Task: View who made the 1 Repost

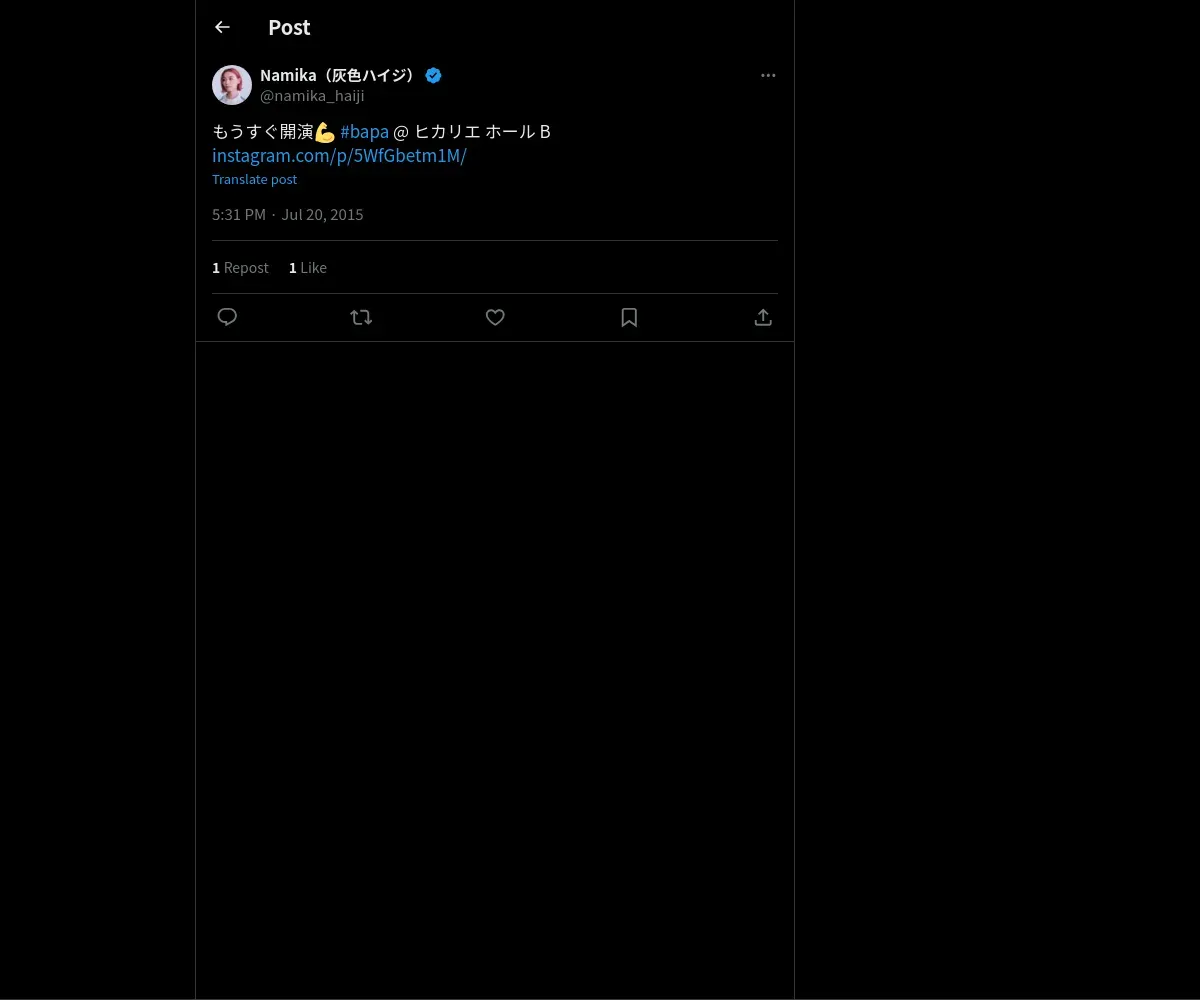Action: [241, 268]
